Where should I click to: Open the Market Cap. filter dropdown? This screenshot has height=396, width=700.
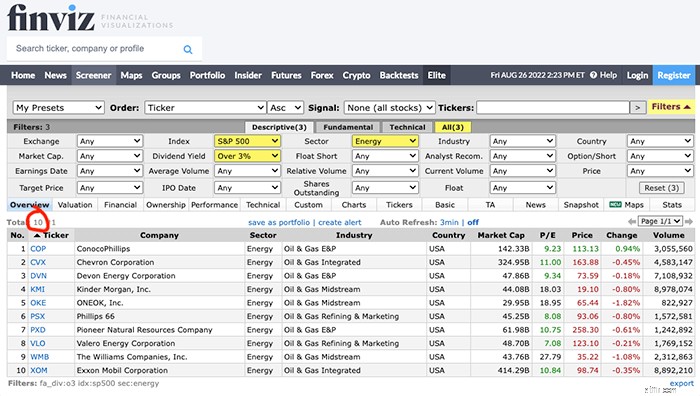[x=110, y=156]
